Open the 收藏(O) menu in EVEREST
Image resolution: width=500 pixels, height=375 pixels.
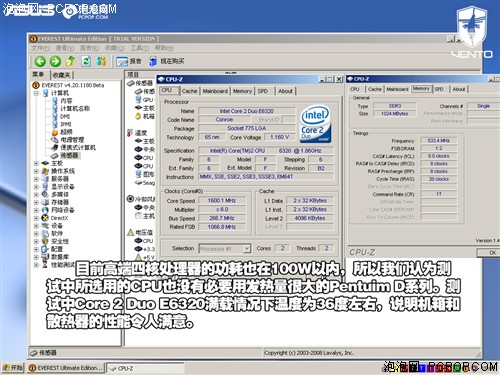coord(115,48)
